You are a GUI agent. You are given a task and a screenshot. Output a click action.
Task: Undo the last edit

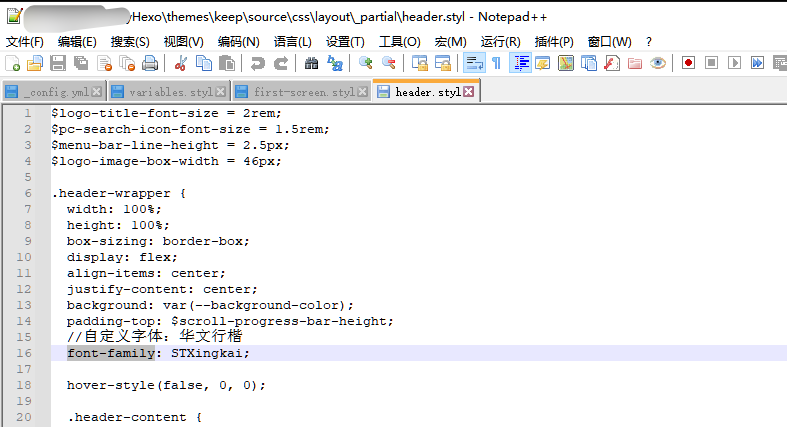pos(257,63)
